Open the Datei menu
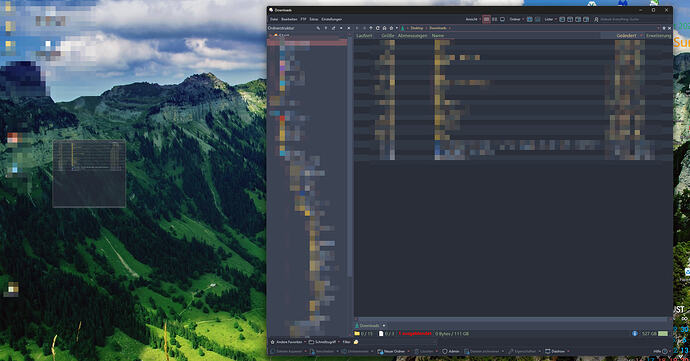 274,19
